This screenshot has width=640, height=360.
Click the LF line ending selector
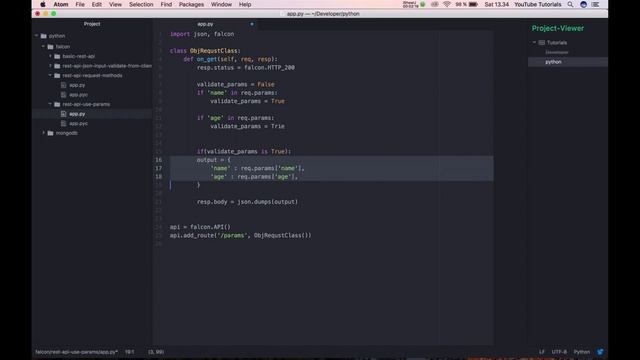[542, 352]
